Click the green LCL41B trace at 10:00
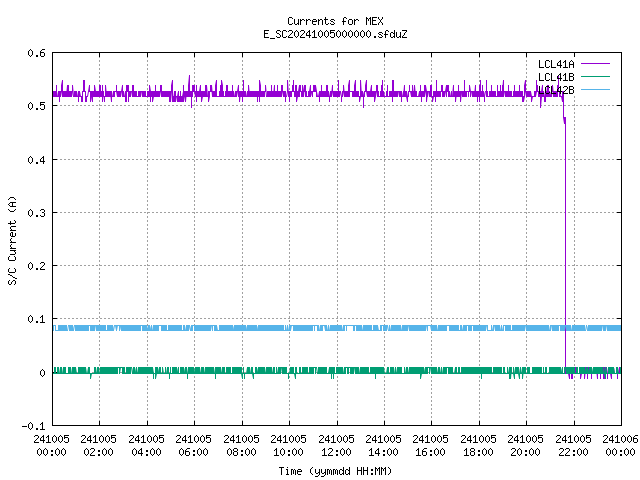 coord(290,371)
